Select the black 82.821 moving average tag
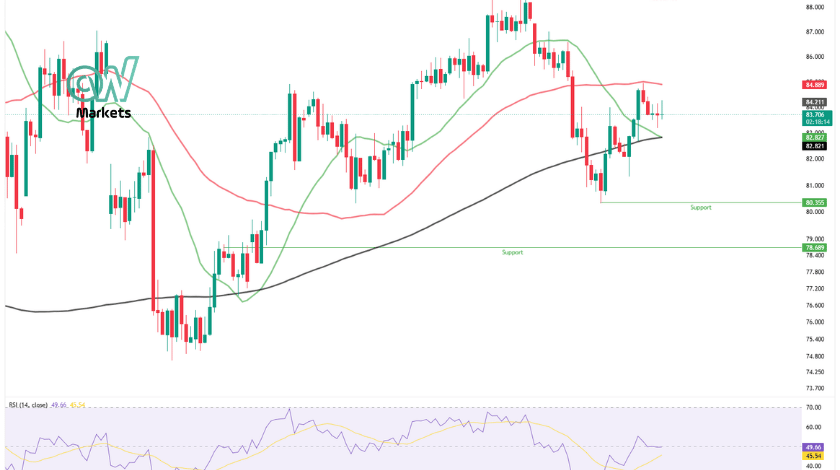The width and height of the screenshot is (840, 470). click(814, 146)
